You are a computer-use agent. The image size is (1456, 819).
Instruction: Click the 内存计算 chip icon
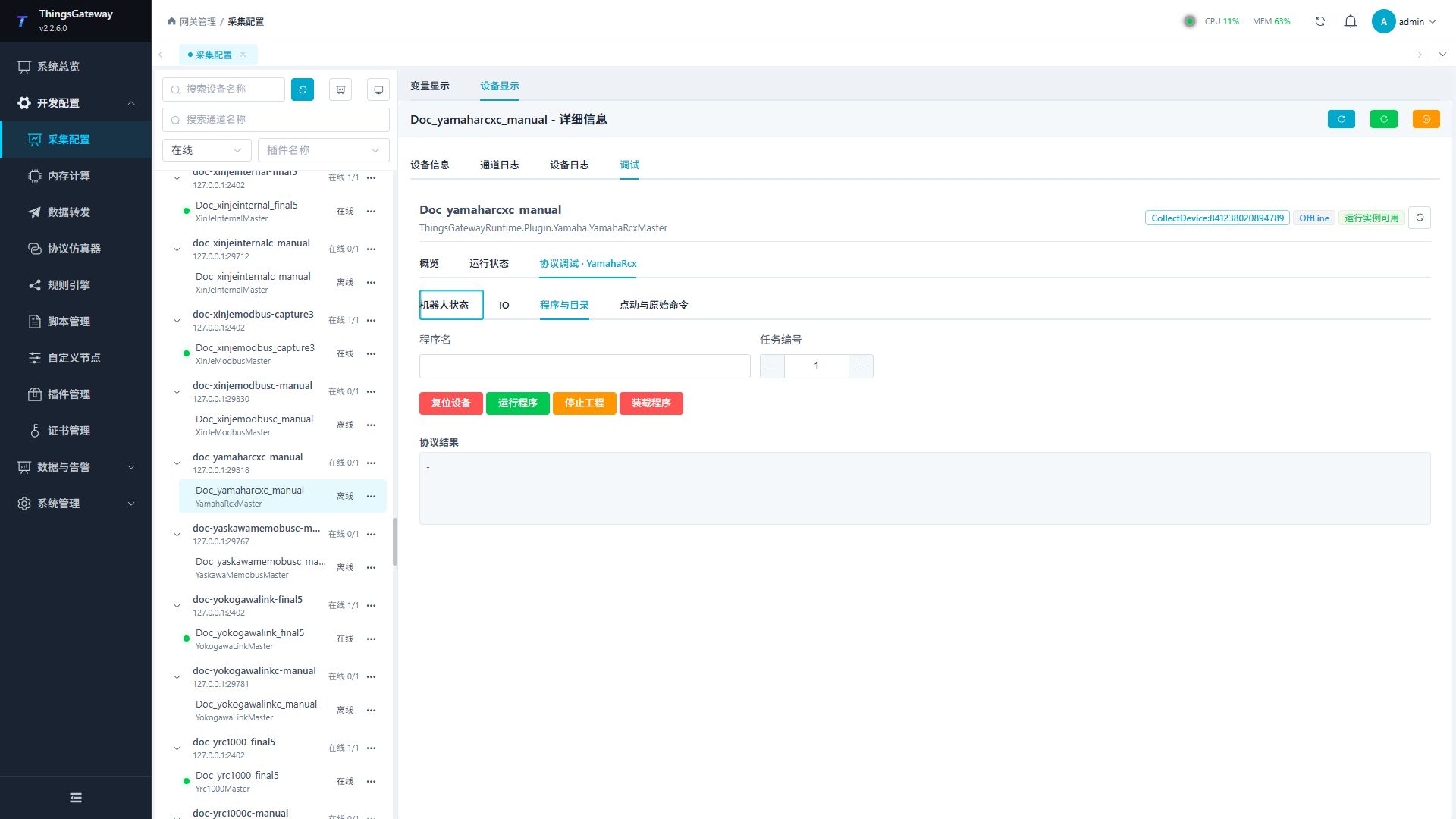35,176
